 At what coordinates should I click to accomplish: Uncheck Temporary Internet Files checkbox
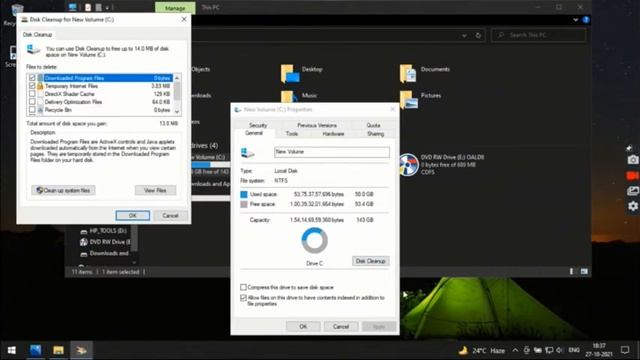(x=32, y=86)
